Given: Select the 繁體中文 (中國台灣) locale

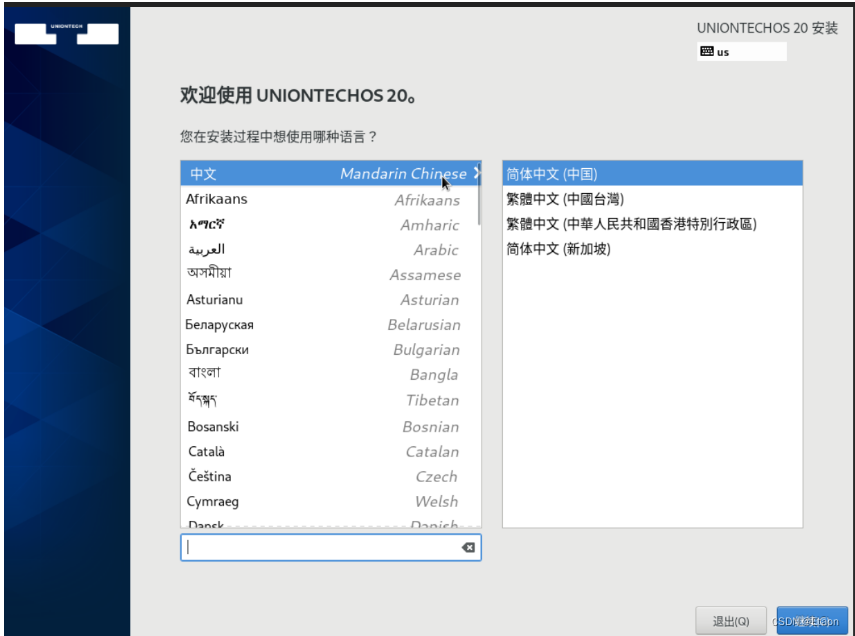Looking at the screenshot, I should pos(652,199).
